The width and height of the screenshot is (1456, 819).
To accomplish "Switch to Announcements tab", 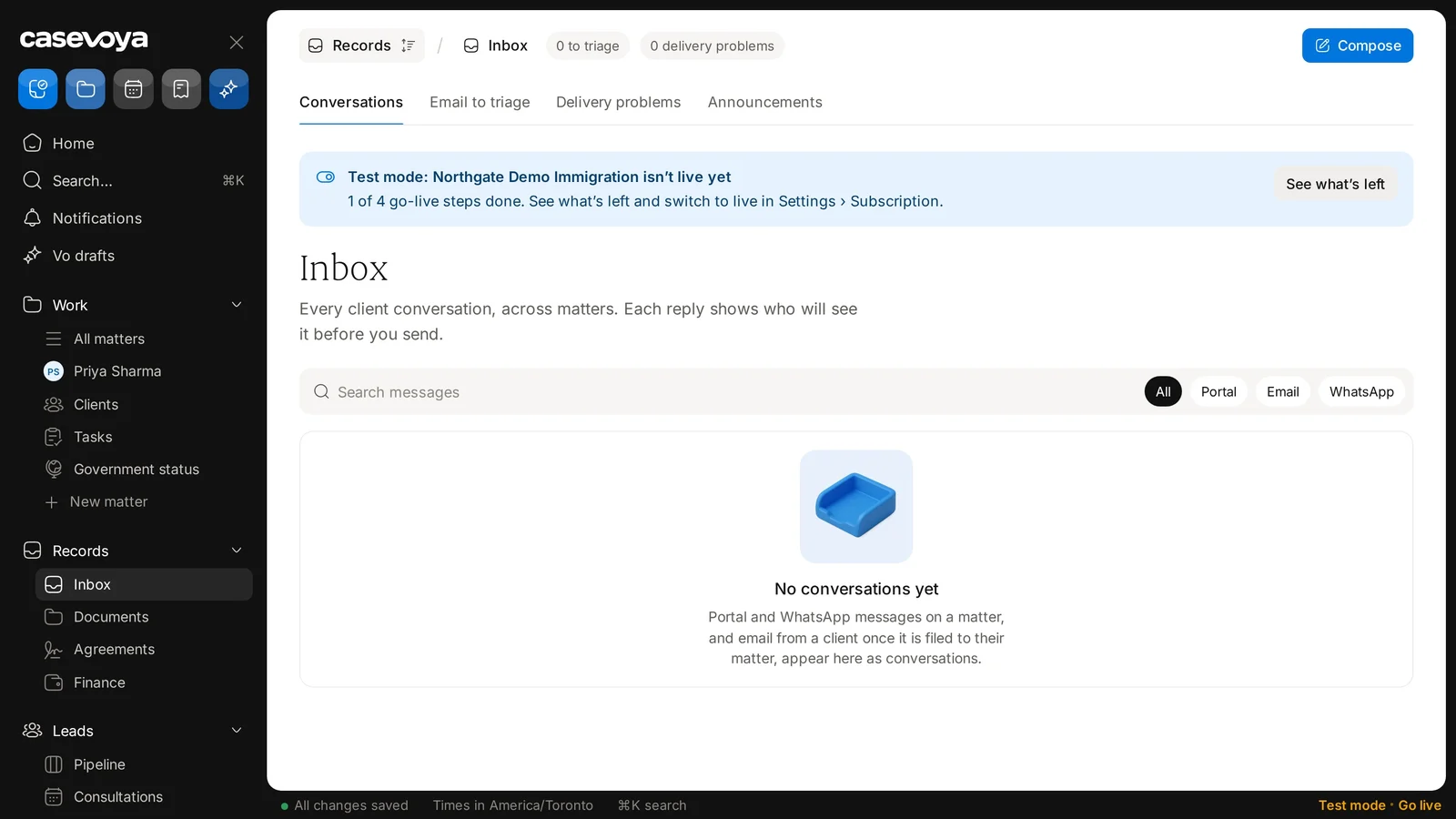I will click(x=765, y=102).
